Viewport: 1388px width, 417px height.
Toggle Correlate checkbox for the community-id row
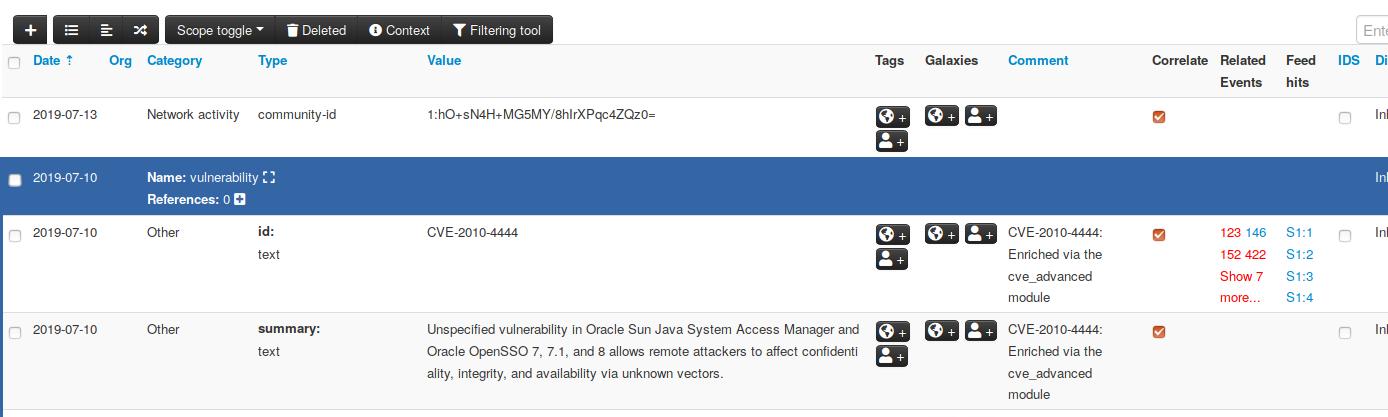point(1159,117)
